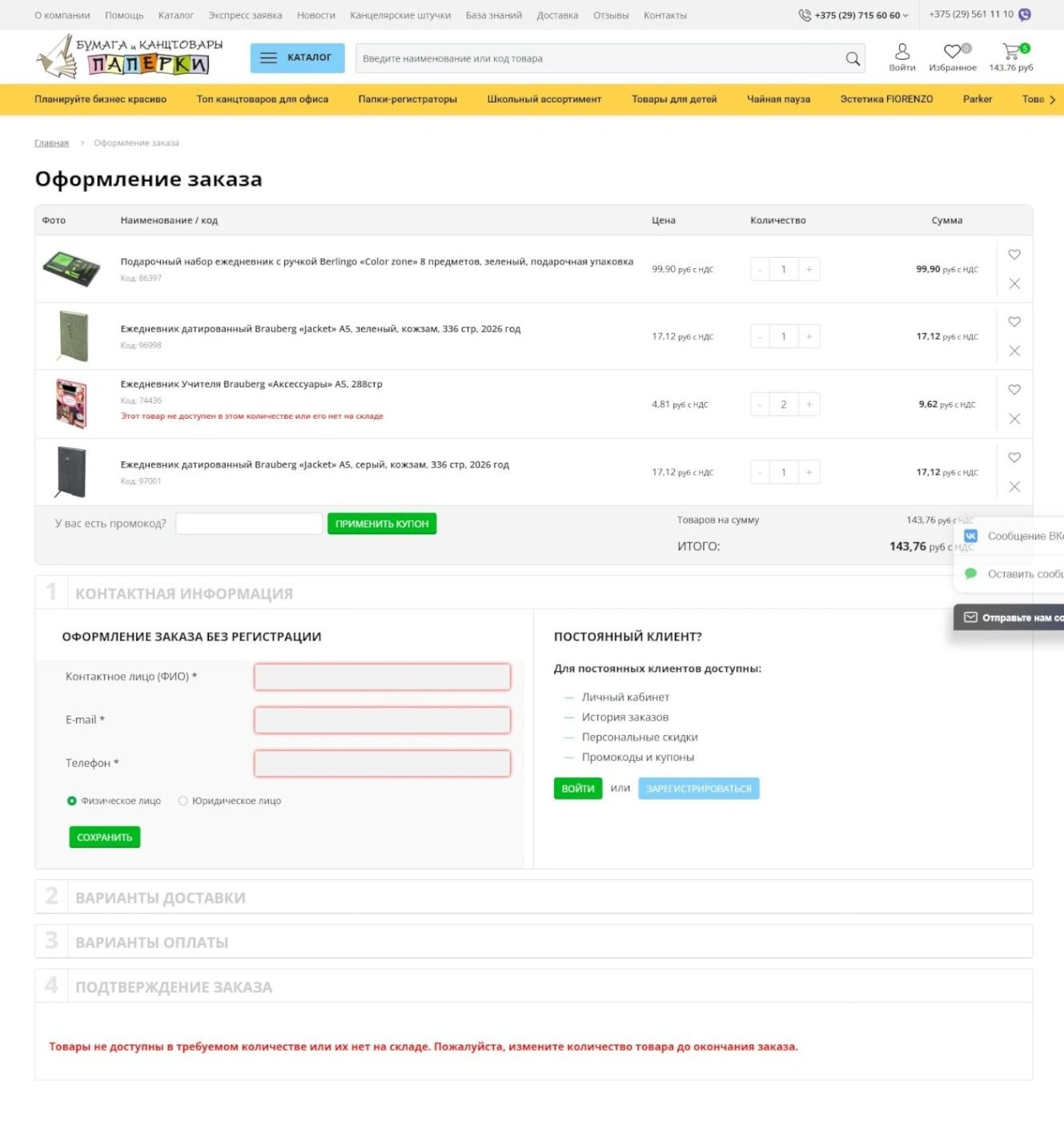Click the ПРИМЕНИТЬ КУПОН button

pyautogui.click(x=382, y=524)
